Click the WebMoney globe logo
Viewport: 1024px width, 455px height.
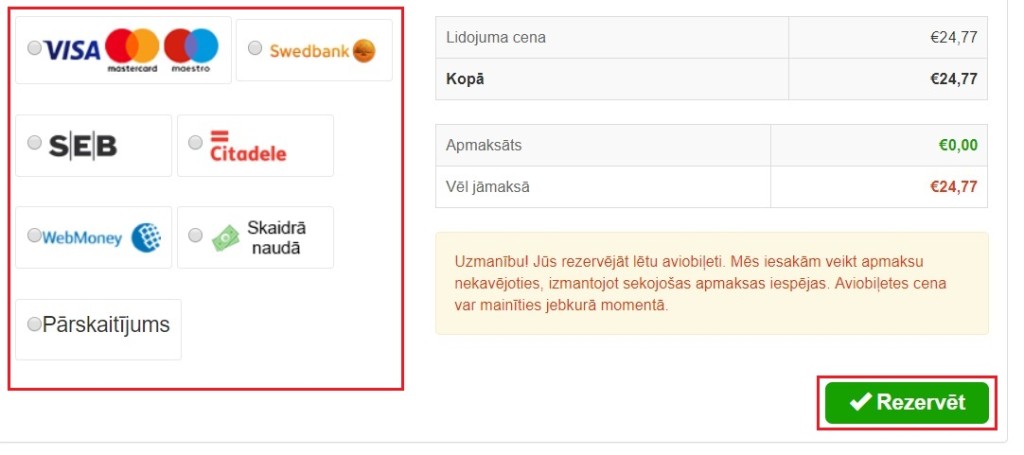(146, 237)
